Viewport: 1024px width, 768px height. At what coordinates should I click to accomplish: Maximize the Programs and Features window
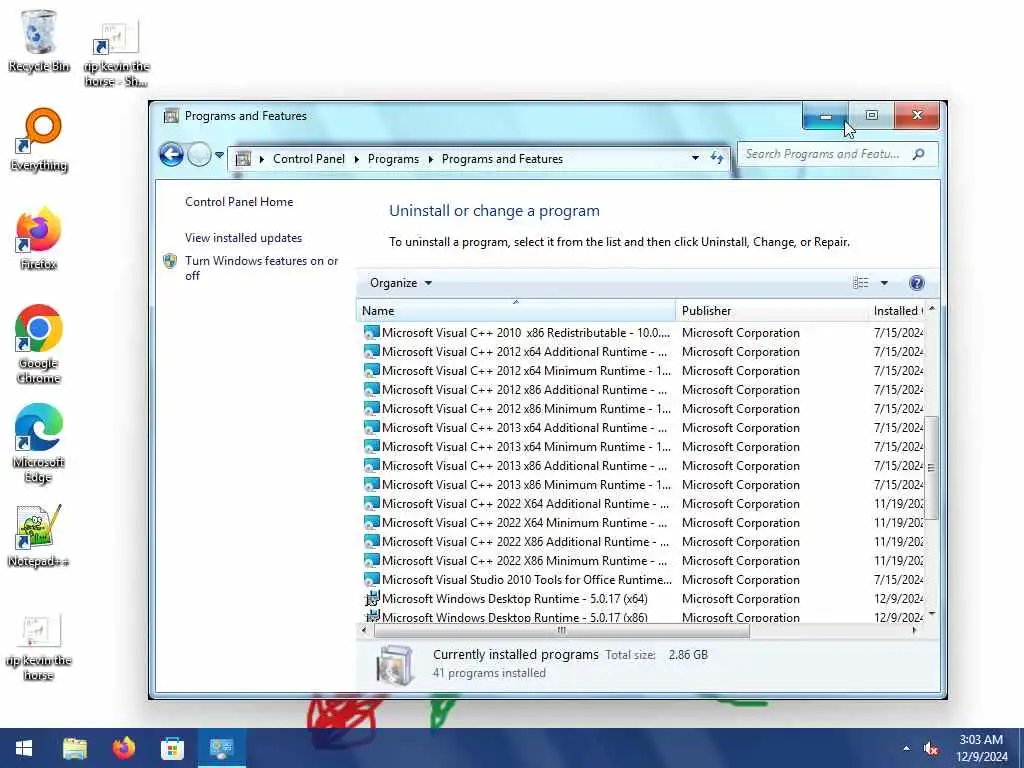(871, 116)
